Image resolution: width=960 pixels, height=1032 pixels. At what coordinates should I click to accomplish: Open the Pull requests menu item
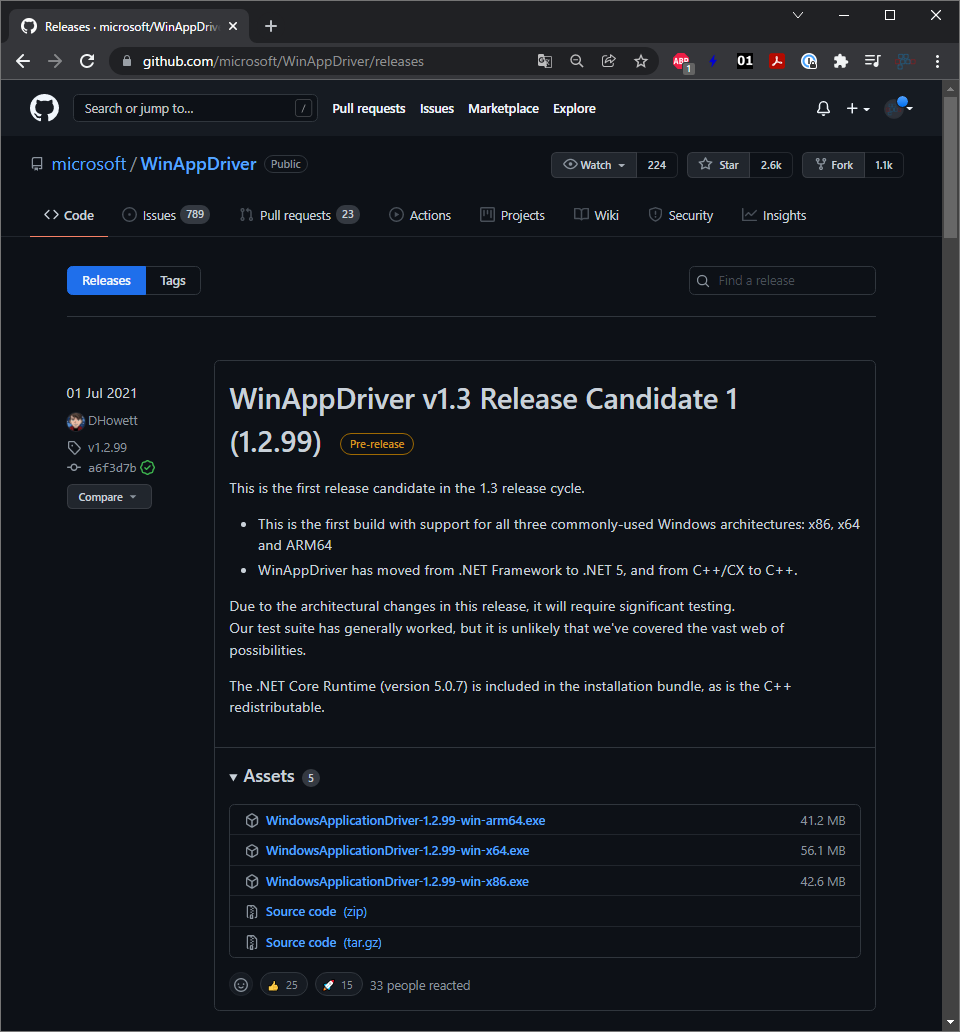pos(368,107)
